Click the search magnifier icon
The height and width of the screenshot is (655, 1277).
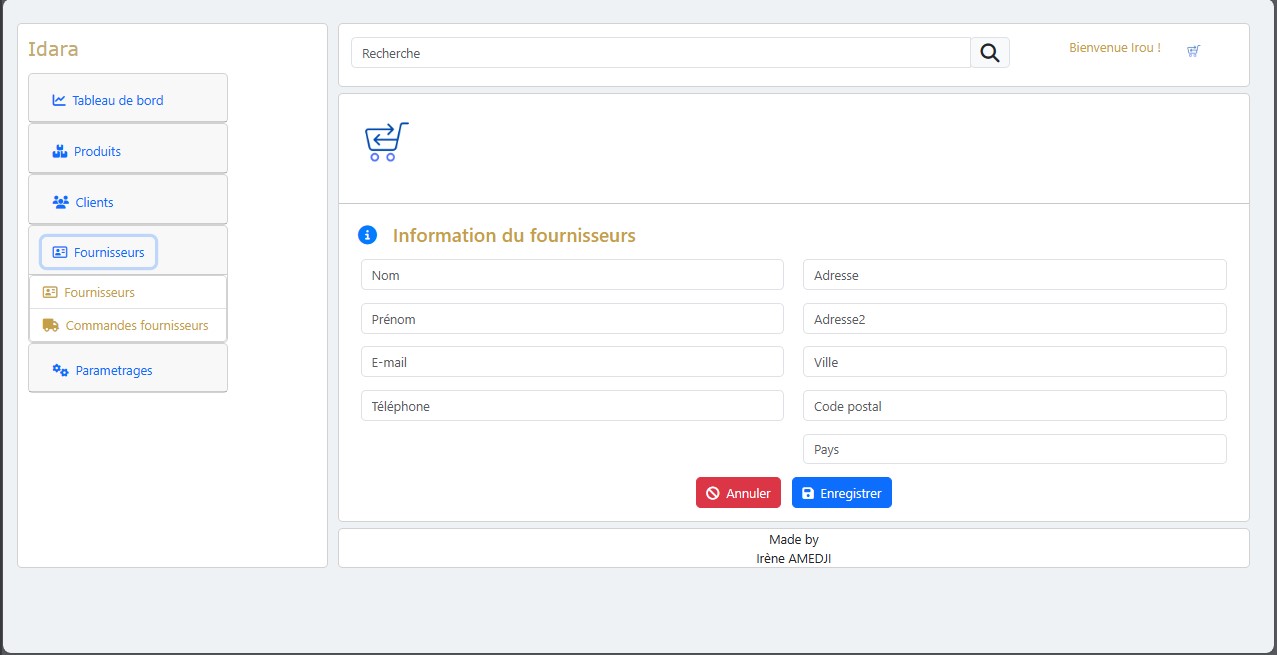click(x=989, y=52)
